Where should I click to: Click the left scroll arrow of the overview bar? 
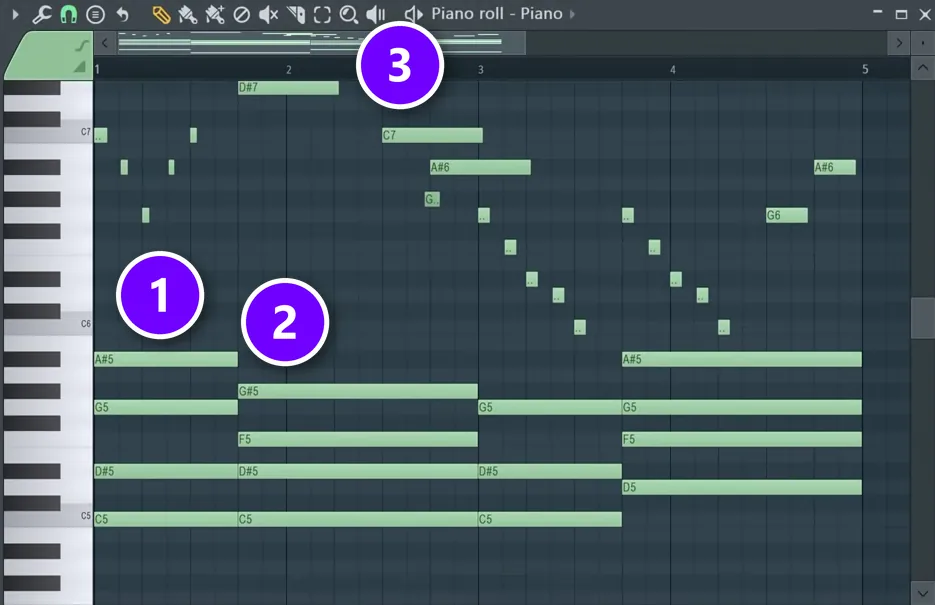pyautogui.click(x=105, y=43)
